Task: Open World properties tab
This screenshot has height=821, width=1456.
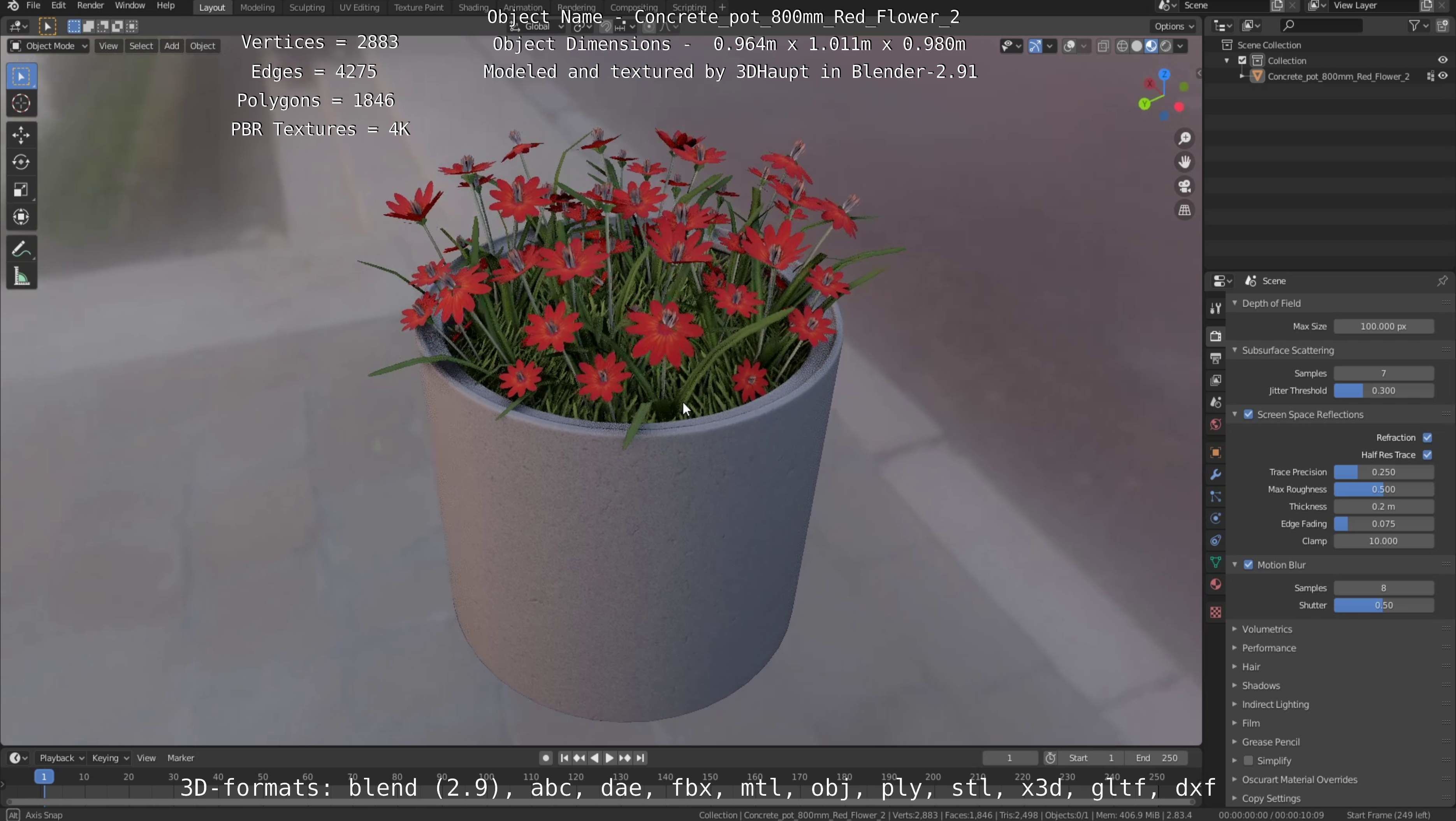Action: tap(1215, 424)
